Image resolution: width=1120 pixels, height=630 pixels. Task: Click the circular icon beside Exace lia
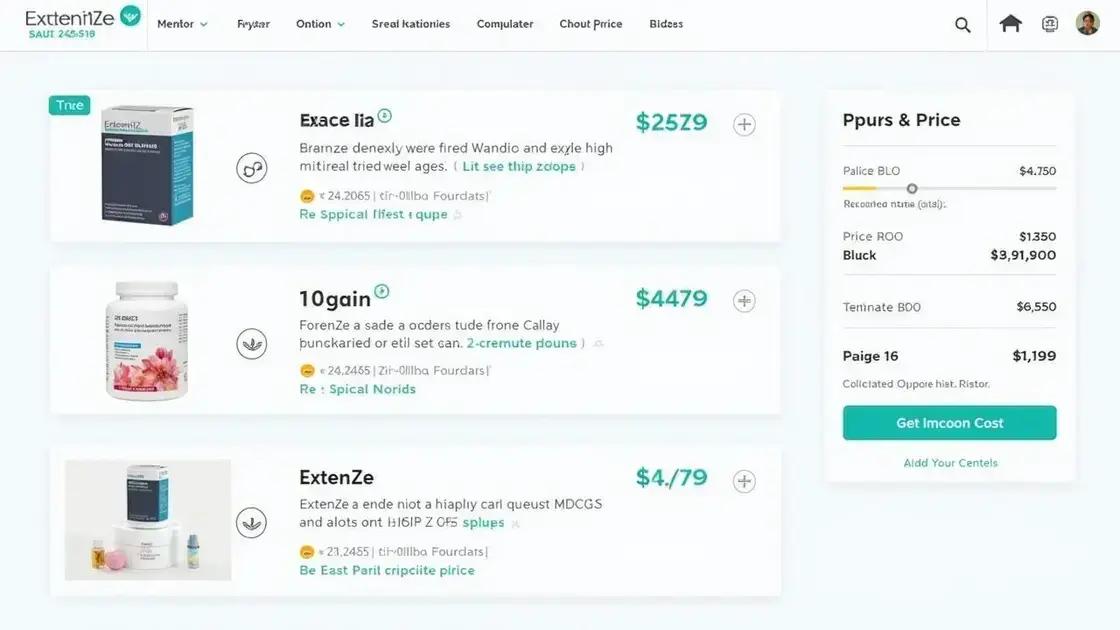(x=252, y=168)
